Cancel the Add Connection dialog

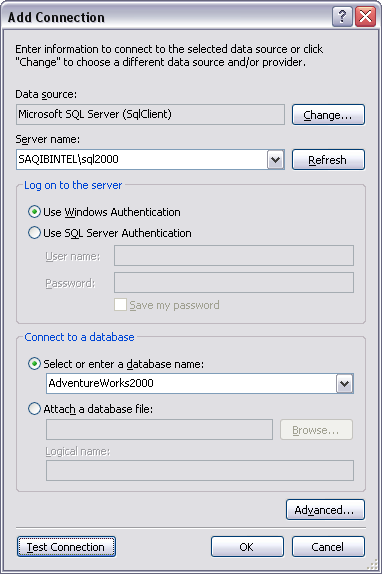click(328, 547)
